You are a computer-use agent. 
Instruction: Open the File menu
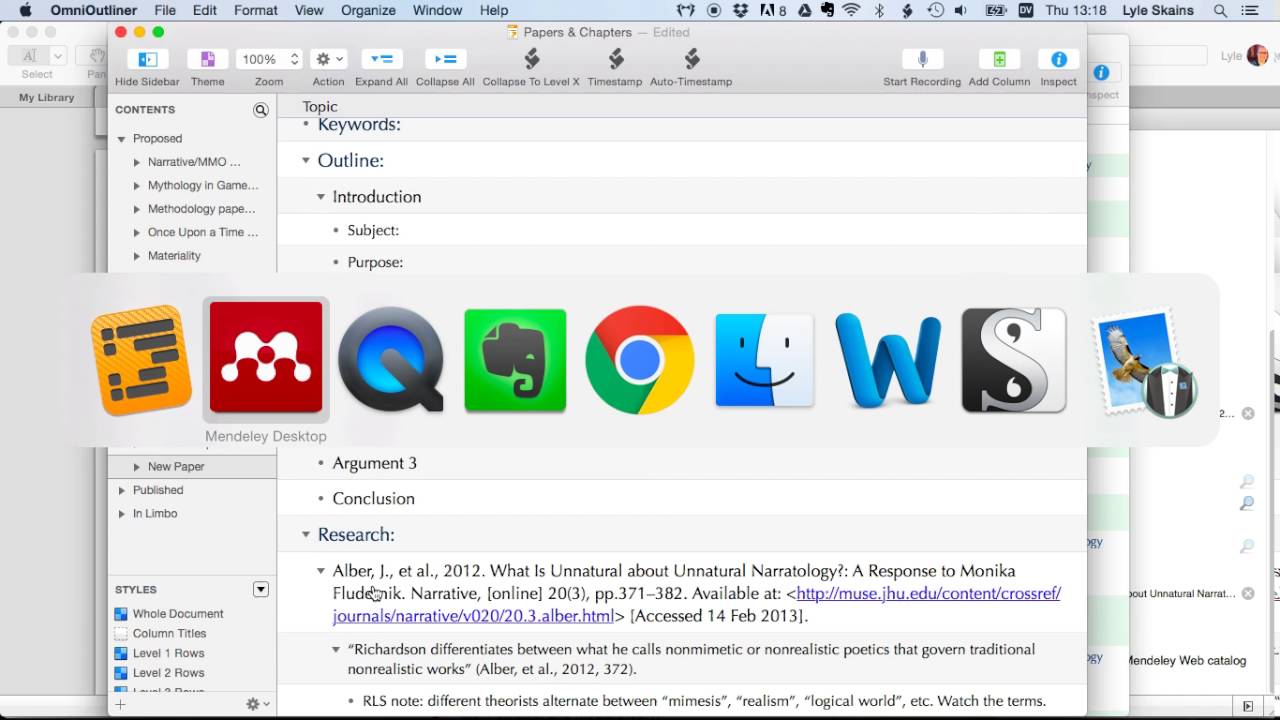[165, 10]
